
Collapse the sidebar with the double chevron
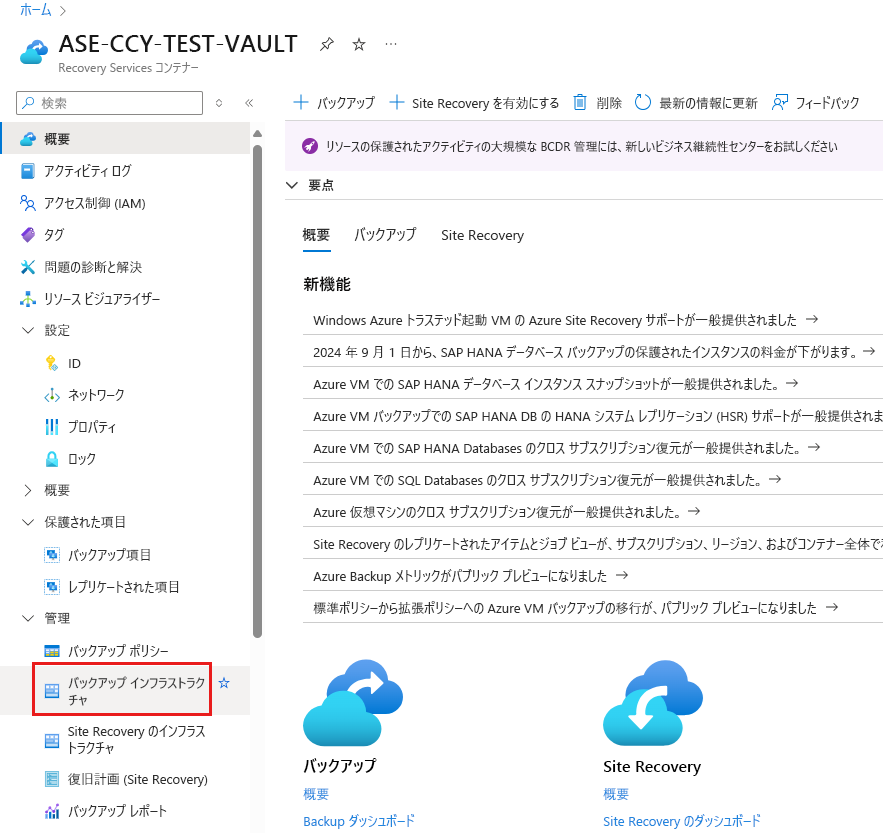pos(249,103)
